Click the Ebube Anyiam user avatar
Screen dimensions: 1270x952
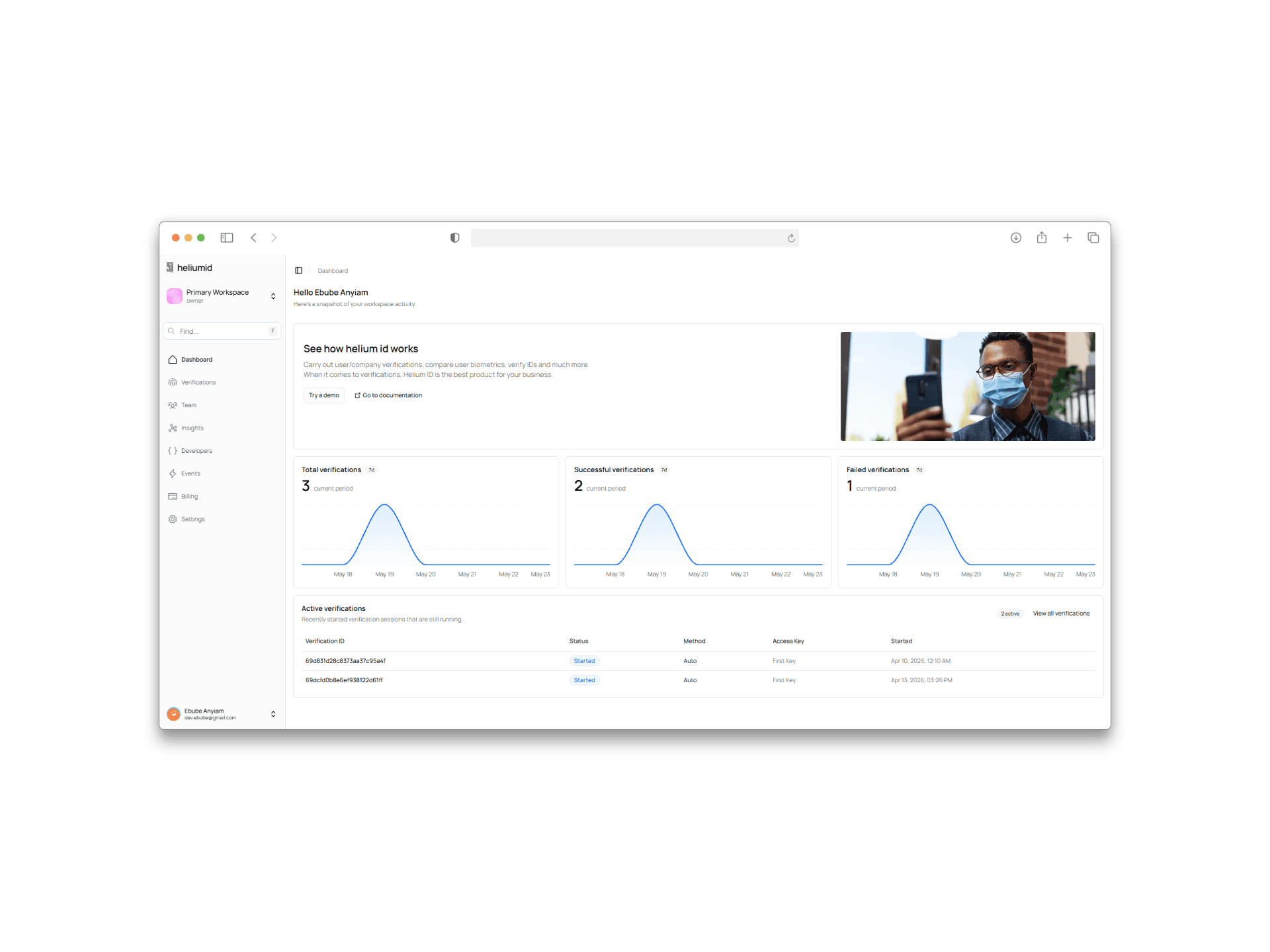[174, 714]
